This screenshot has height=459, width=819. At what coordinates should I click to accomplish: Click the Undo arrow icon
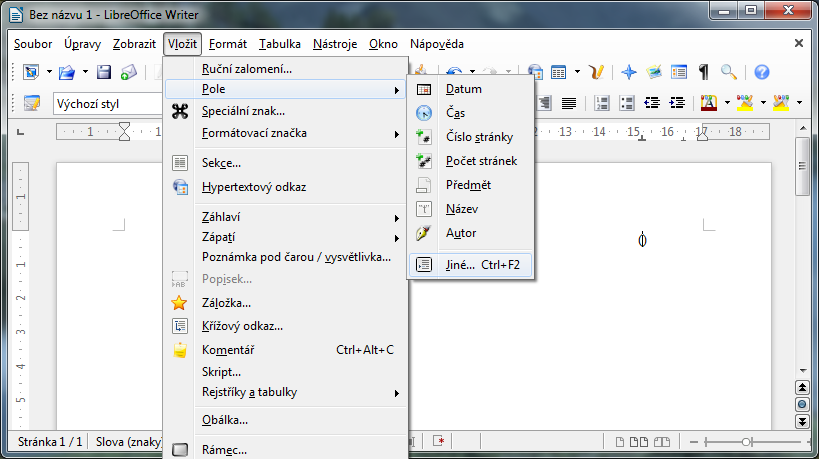[454, 72]
